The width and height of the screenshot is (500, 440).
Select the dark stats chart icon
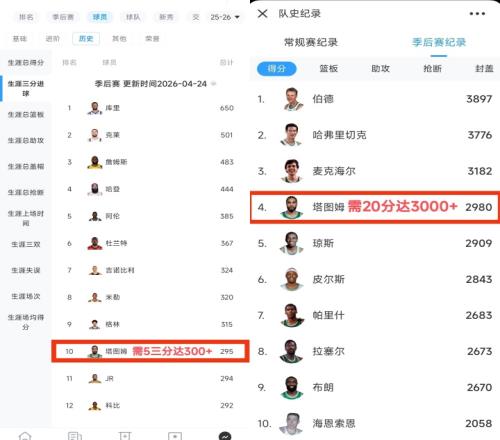[x=225, y=436]
